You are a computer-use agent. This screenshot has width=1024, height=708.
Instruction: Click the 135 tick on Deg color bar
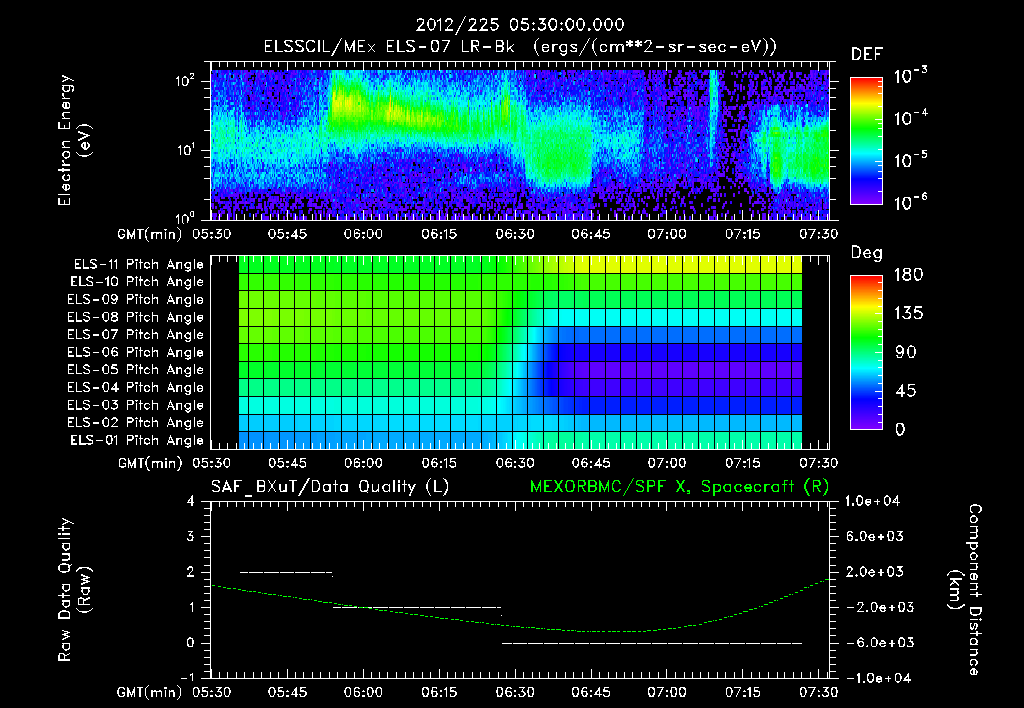[908, 314]
